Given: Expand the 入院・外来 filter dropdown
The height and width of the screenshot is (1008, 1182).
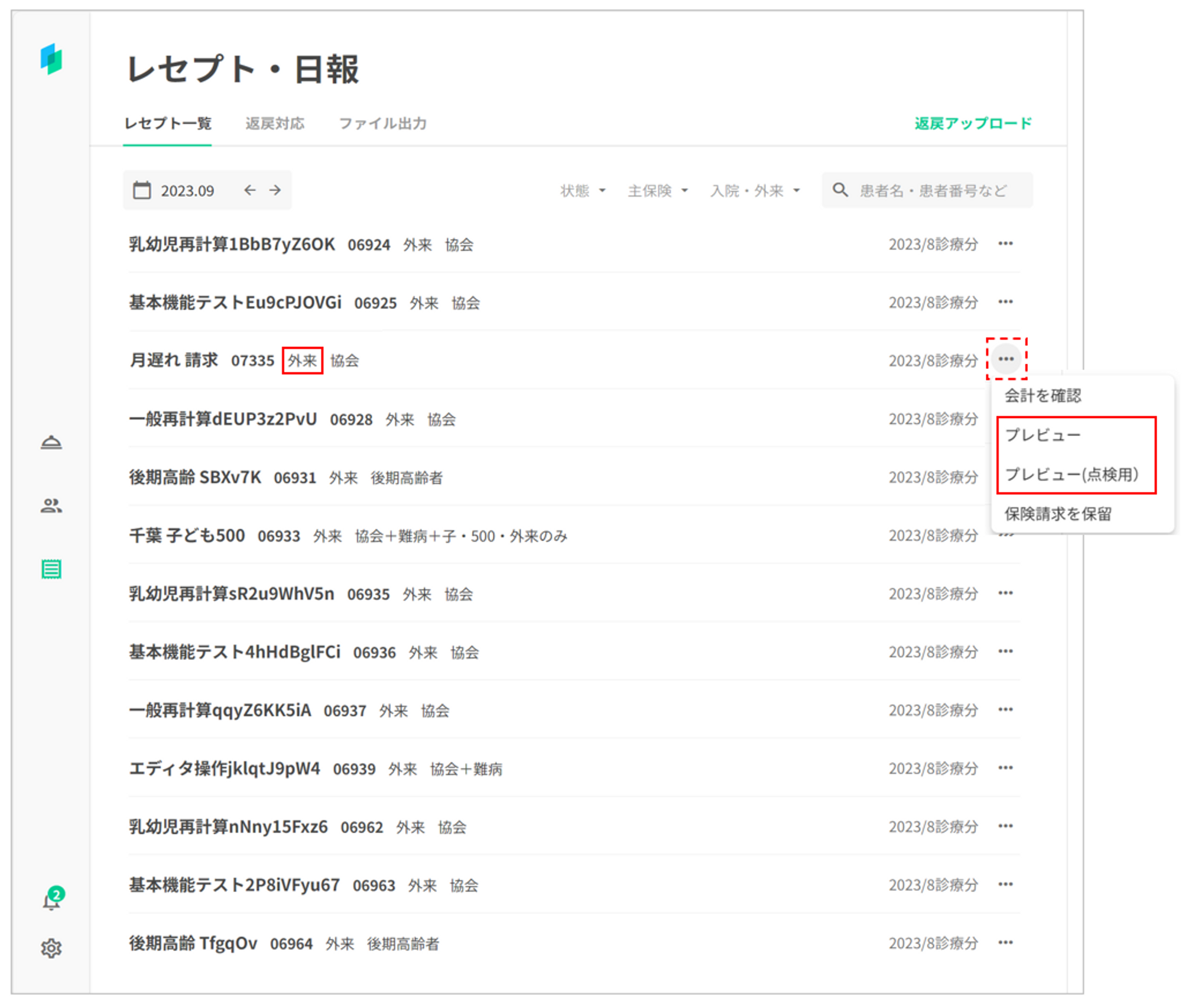Looking at the screenshot, I should coord(755,190).
